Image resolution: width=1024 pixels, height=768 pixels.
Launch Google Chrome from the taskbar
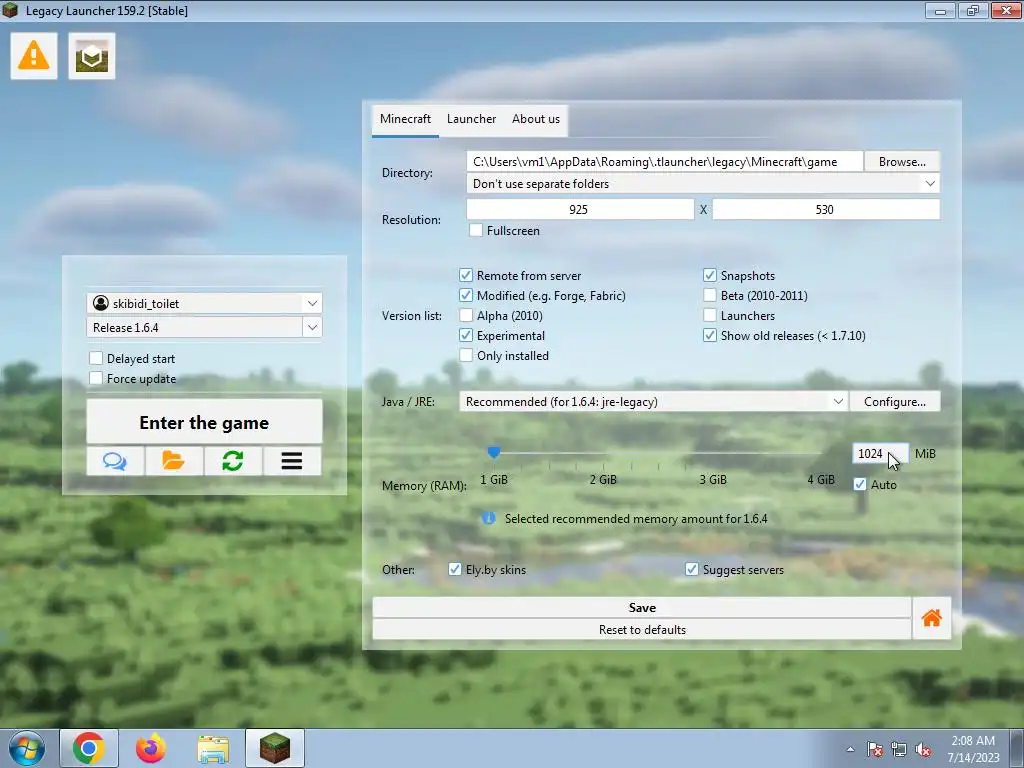(x=89, y=748)
